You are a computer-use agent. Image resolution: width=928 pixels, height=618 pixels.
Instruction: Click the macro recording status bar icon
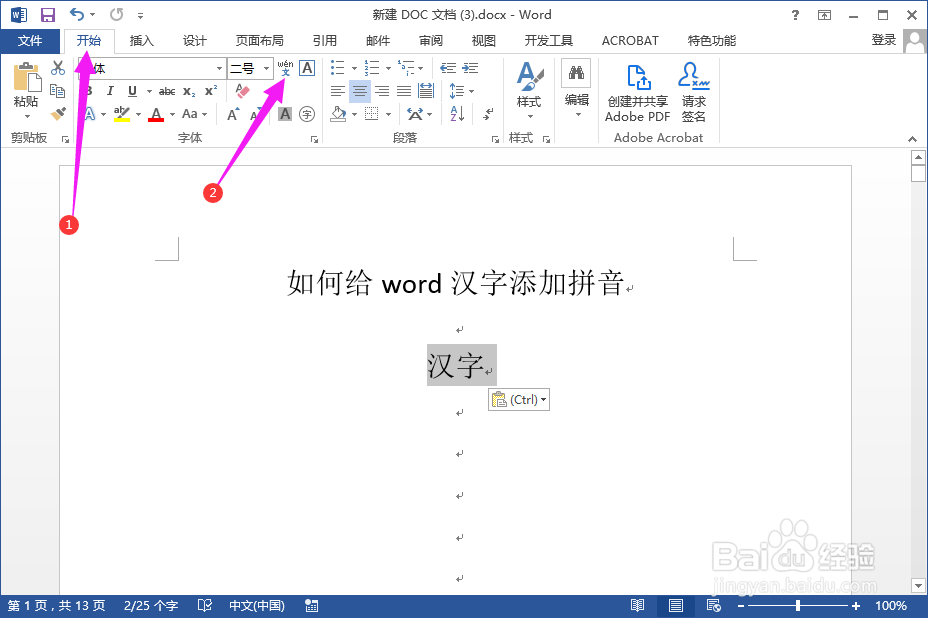coord(311,606)
